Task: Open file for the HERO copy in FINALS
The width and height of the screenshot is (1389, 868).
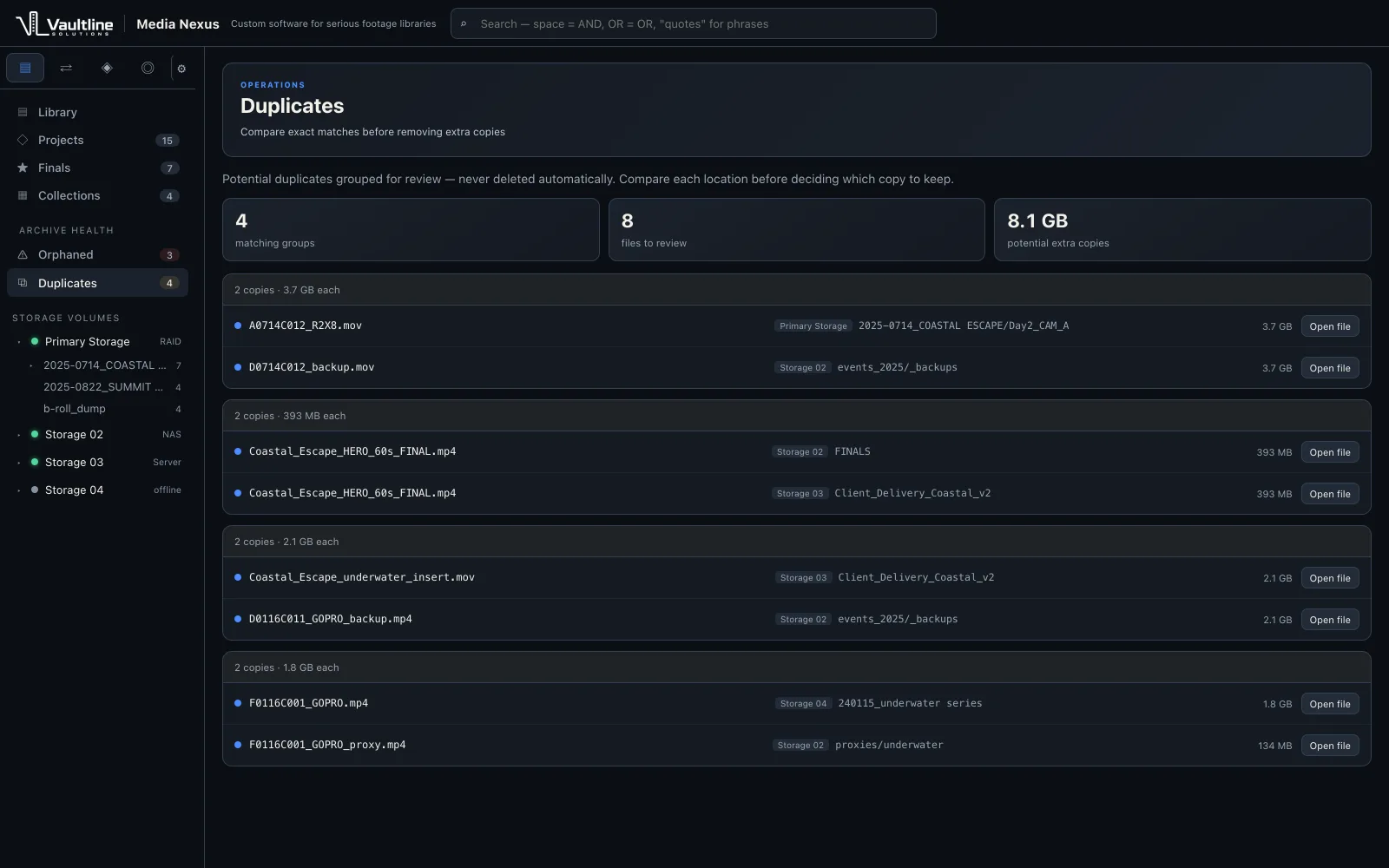Action: (x=1330, y=452)
